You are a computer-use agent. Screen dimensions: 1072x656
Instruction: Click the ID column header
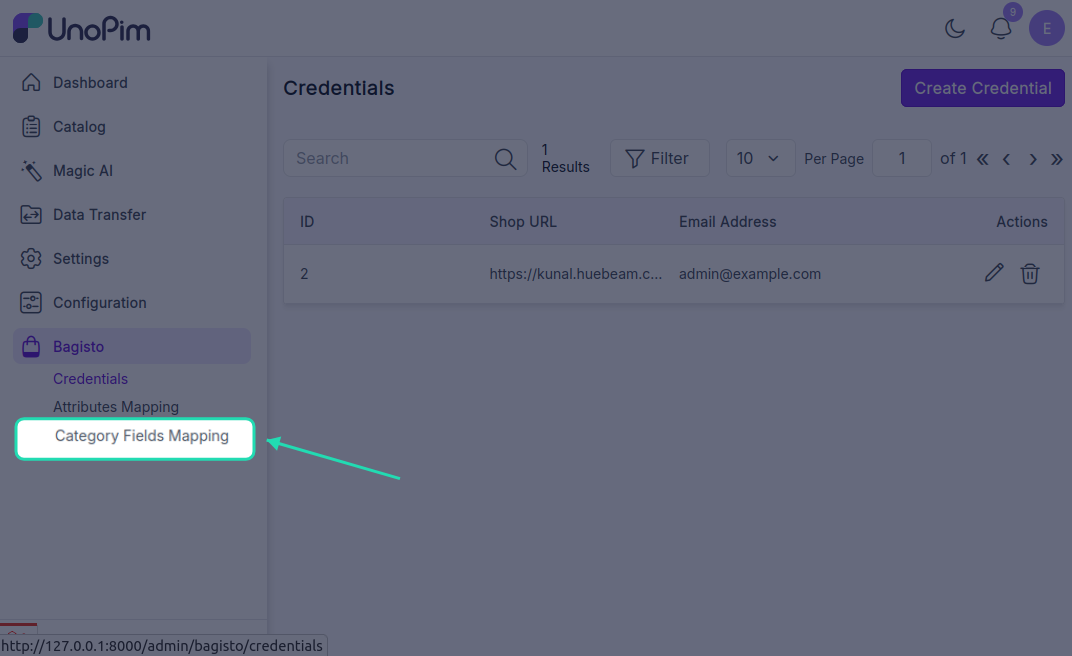307,222
